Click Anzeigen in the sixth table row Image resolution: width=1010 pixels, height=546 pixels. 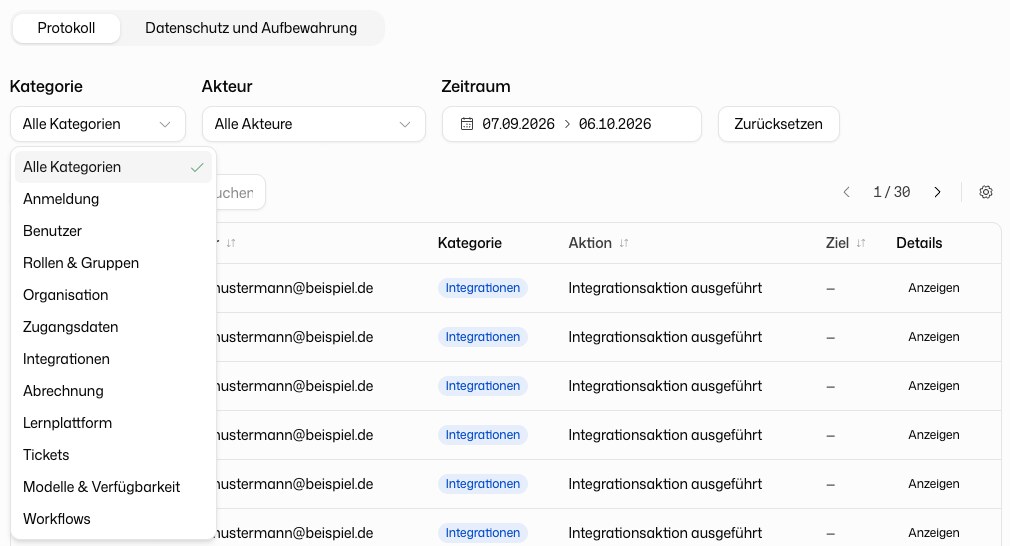pos(933,532)
